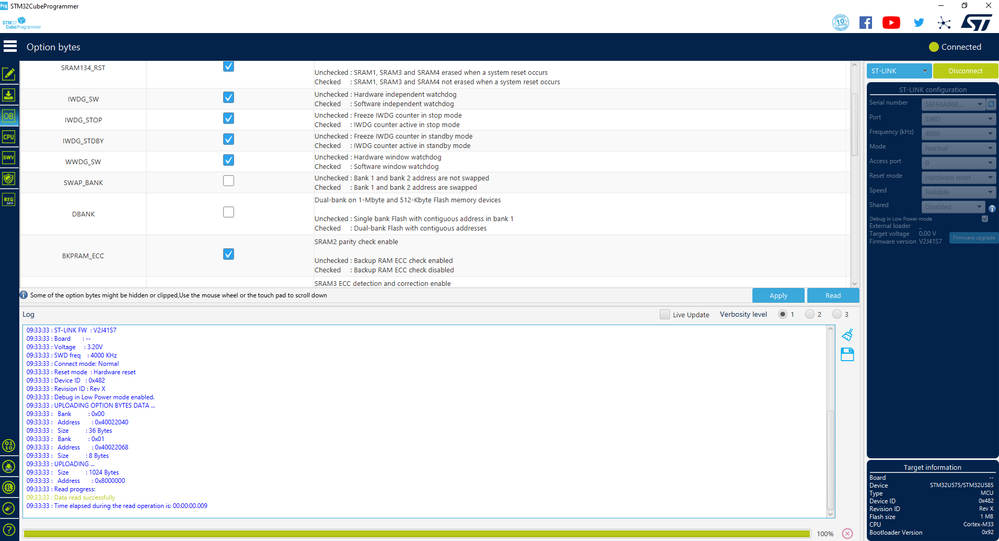Toggle the IWDG_SW checkbox

(x=228, y=97)
